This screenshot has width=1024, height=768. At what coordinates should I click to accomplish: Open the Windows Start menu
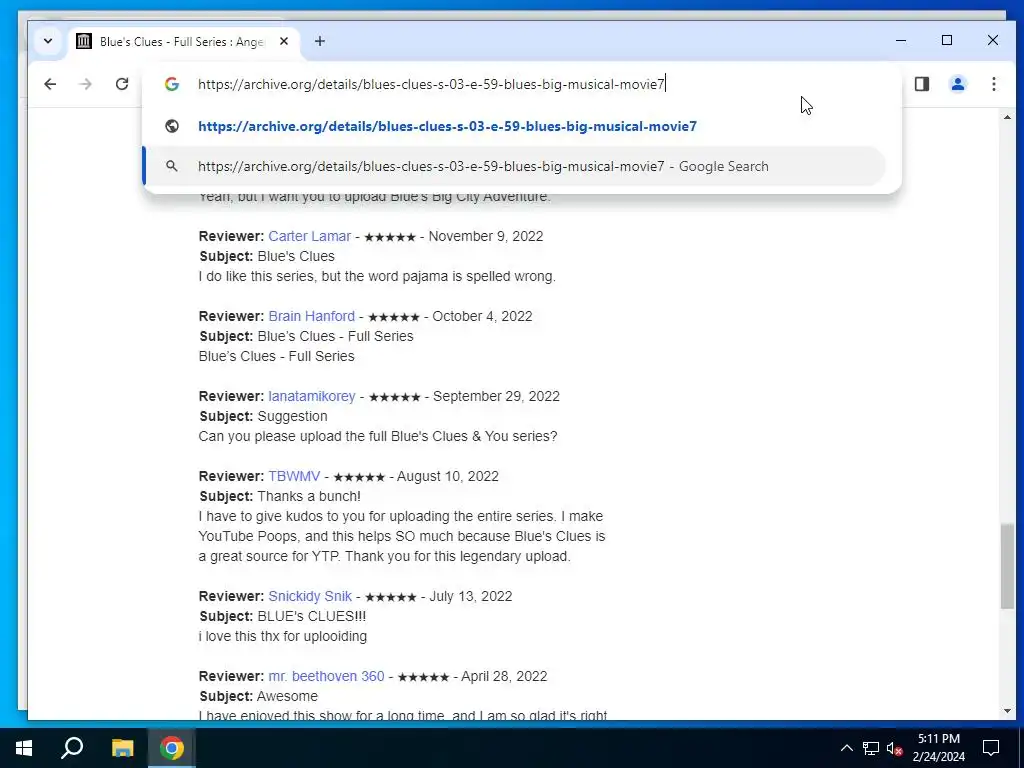24,748
